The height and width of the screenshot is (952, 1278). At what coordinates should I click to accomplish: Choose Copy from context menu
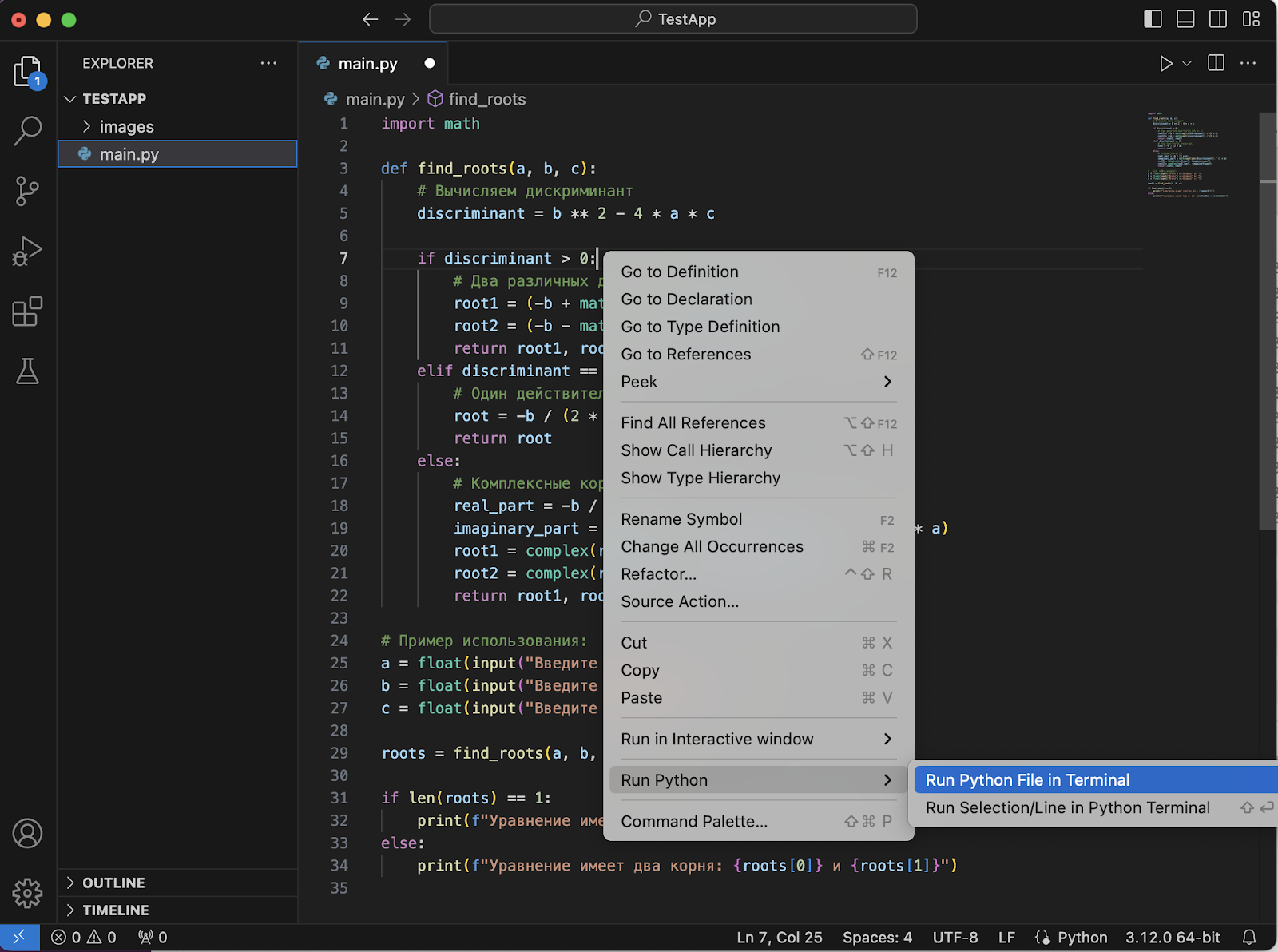tap(758, 670)
